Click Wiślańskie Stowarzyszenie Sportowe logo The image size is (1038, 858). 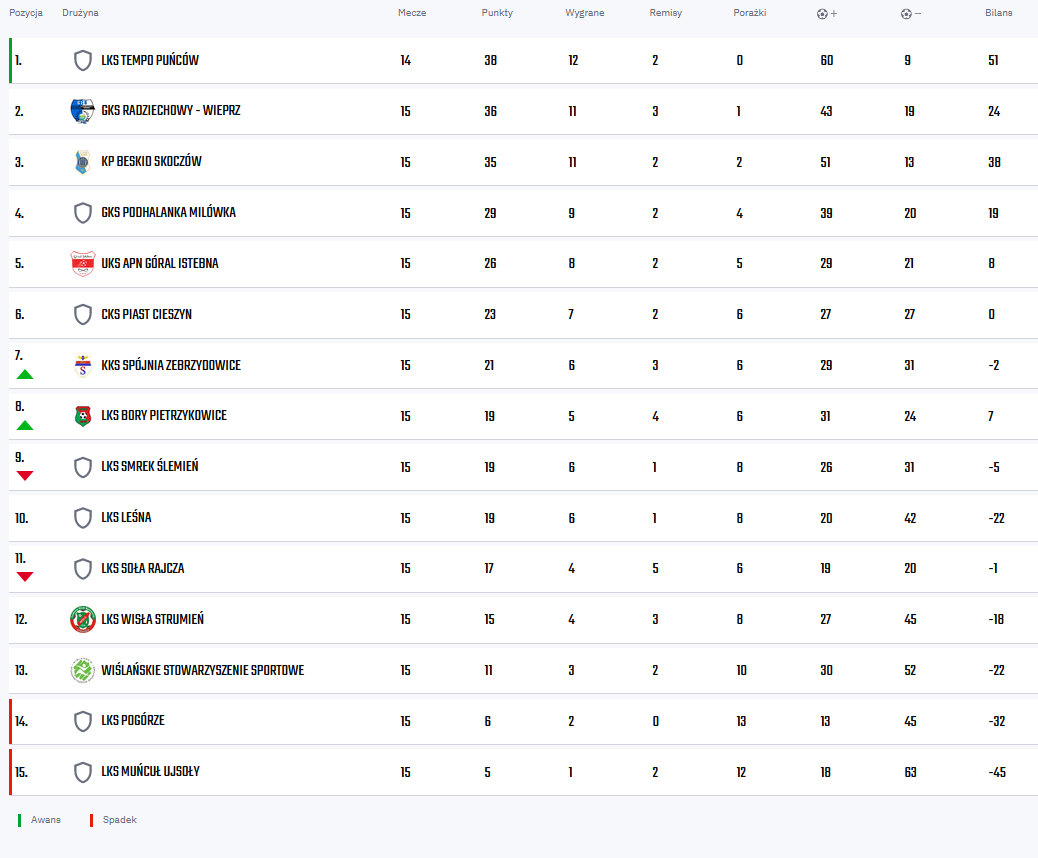pyautogui.click(x=82, y=670)
